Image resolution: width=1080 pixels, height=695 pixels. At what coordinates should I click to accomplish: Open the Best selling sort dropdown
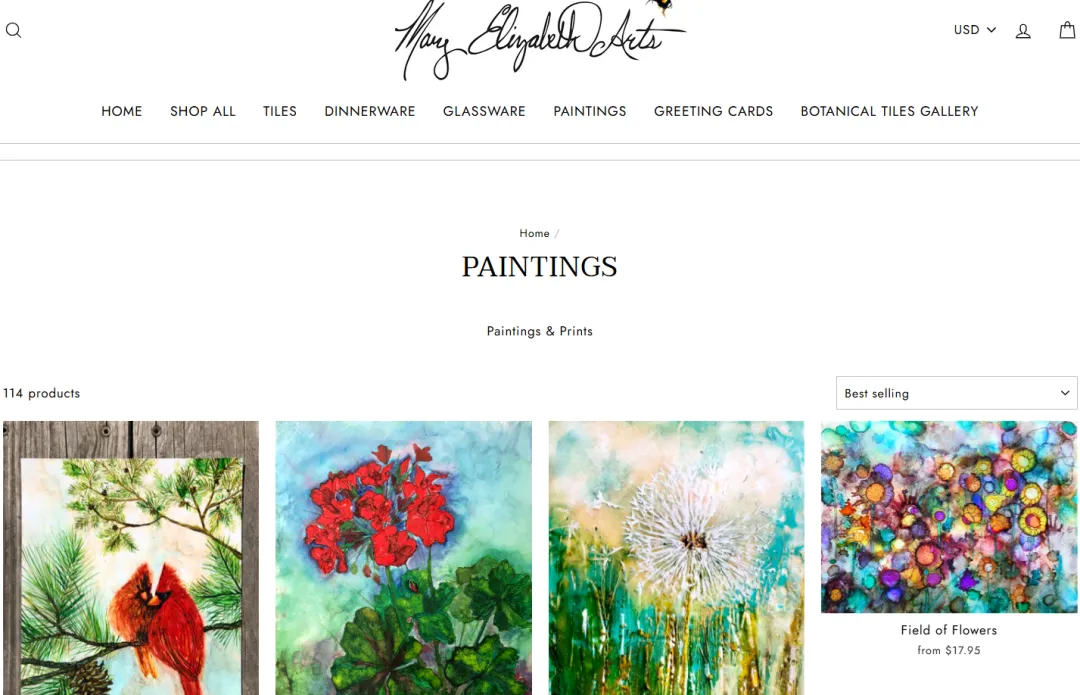coord(956,393)
